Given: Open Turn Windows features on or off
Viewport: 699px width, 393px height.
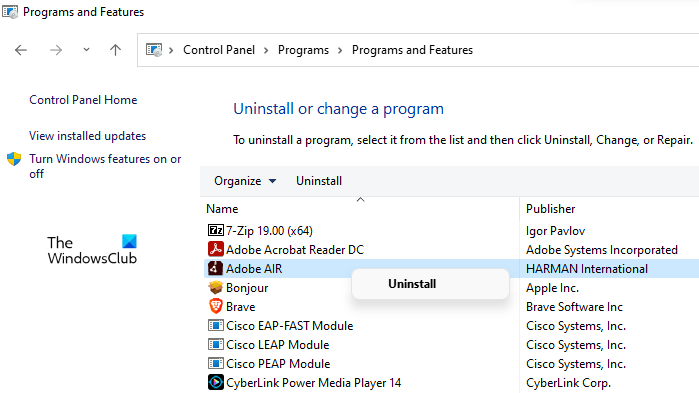Looking at the screenshot, I should click(x=105, y=166).
